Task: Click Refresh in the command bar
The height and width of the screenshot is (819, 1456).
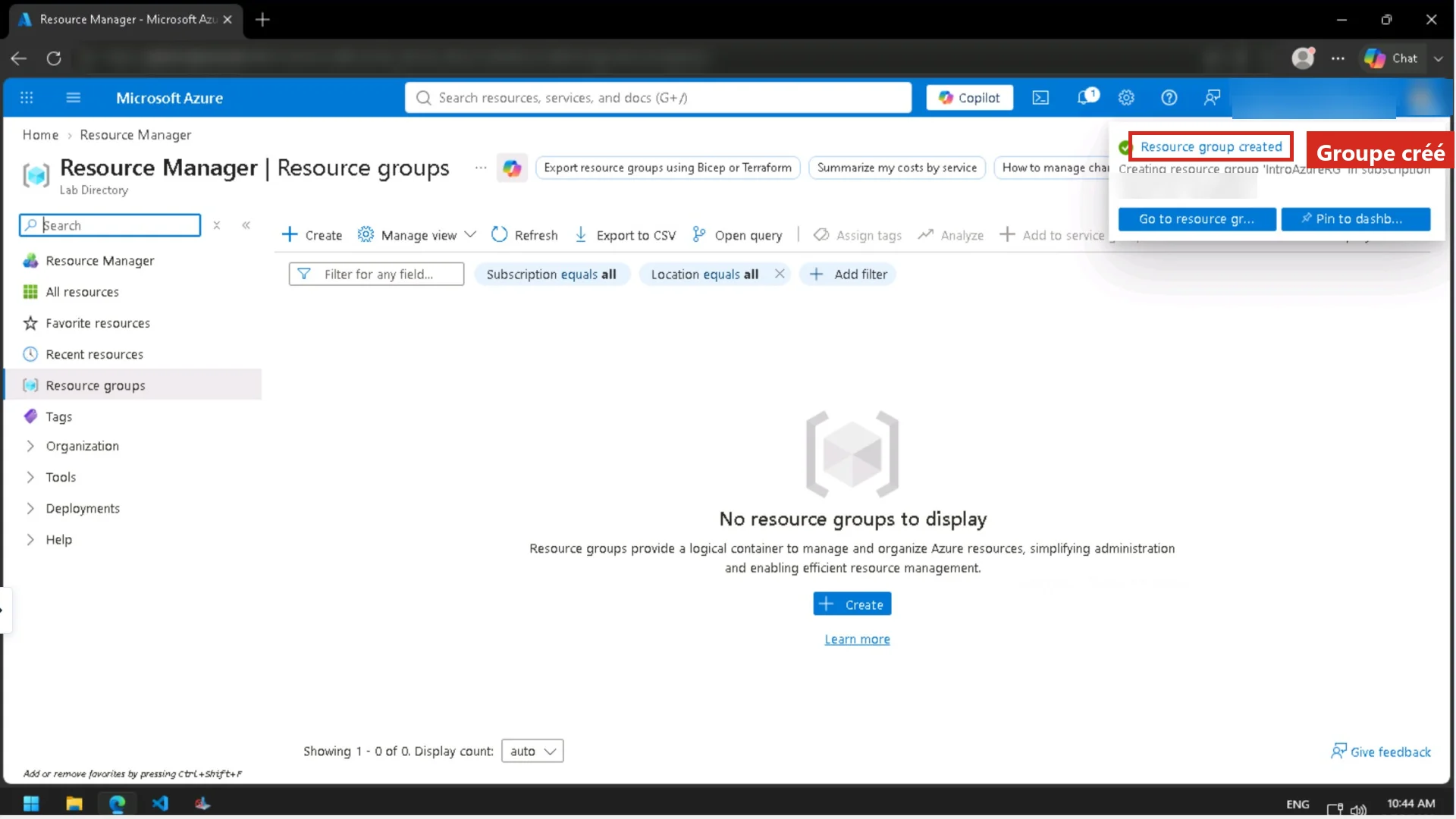Action: pos(525,235)
